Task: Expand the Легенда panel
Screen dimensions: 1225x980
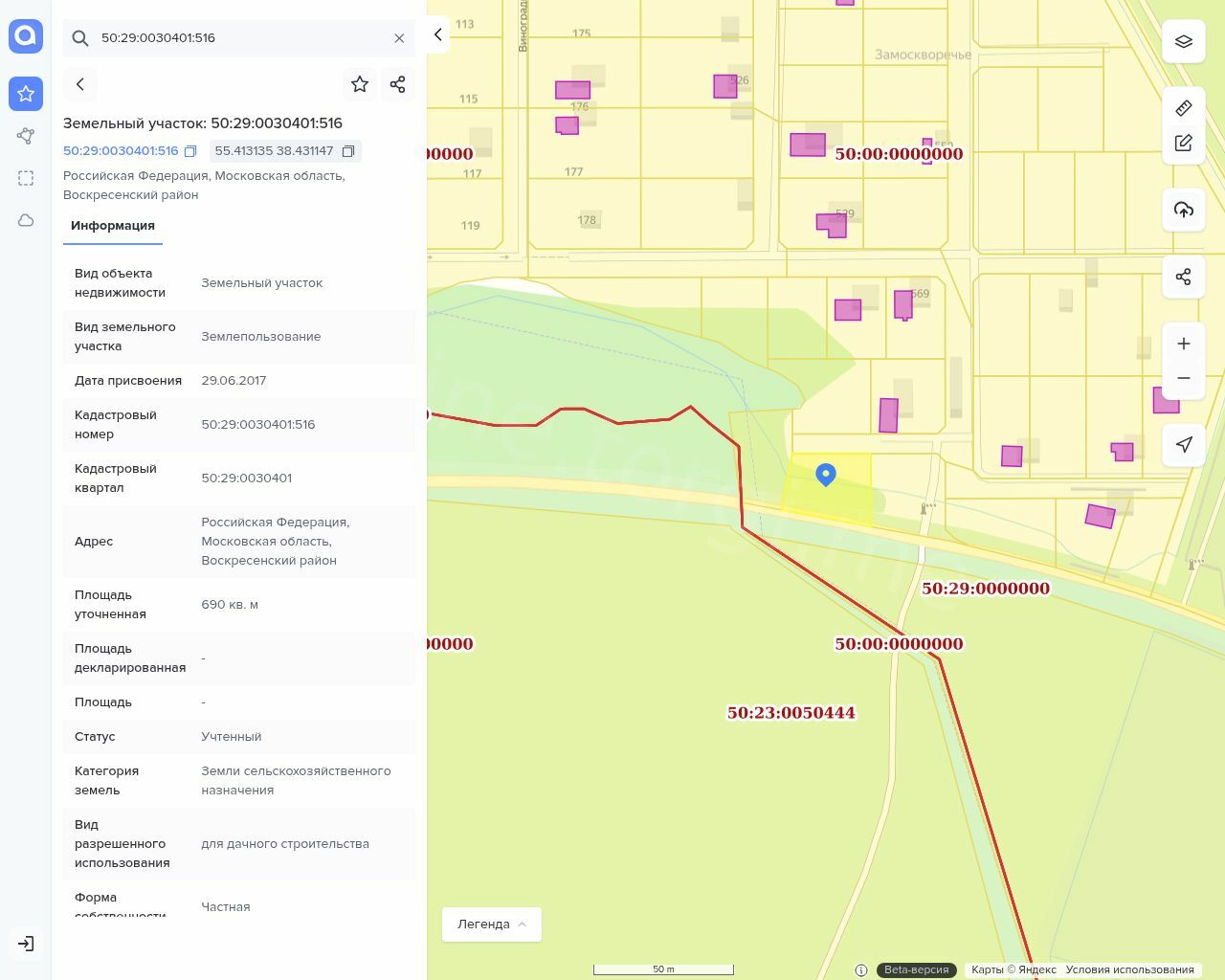Action: point(491,924)
